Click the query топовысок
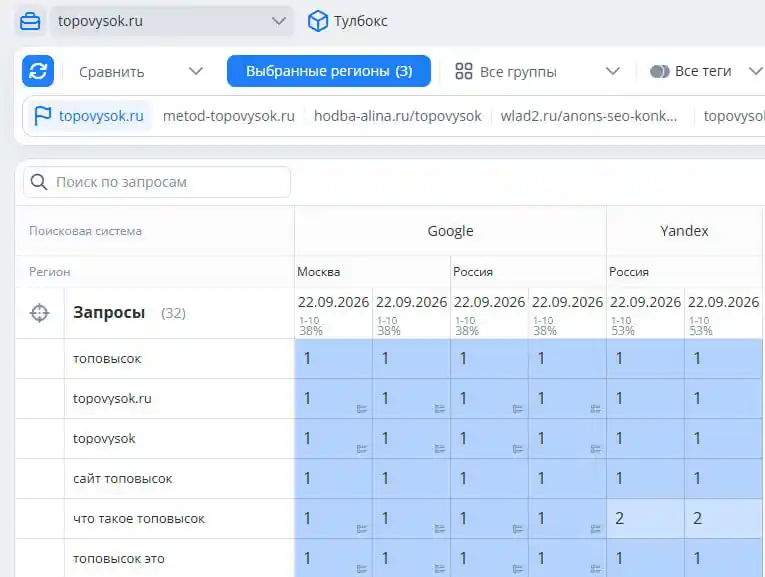The width and height of the screenshot is (765, 577). pos(107,358)
